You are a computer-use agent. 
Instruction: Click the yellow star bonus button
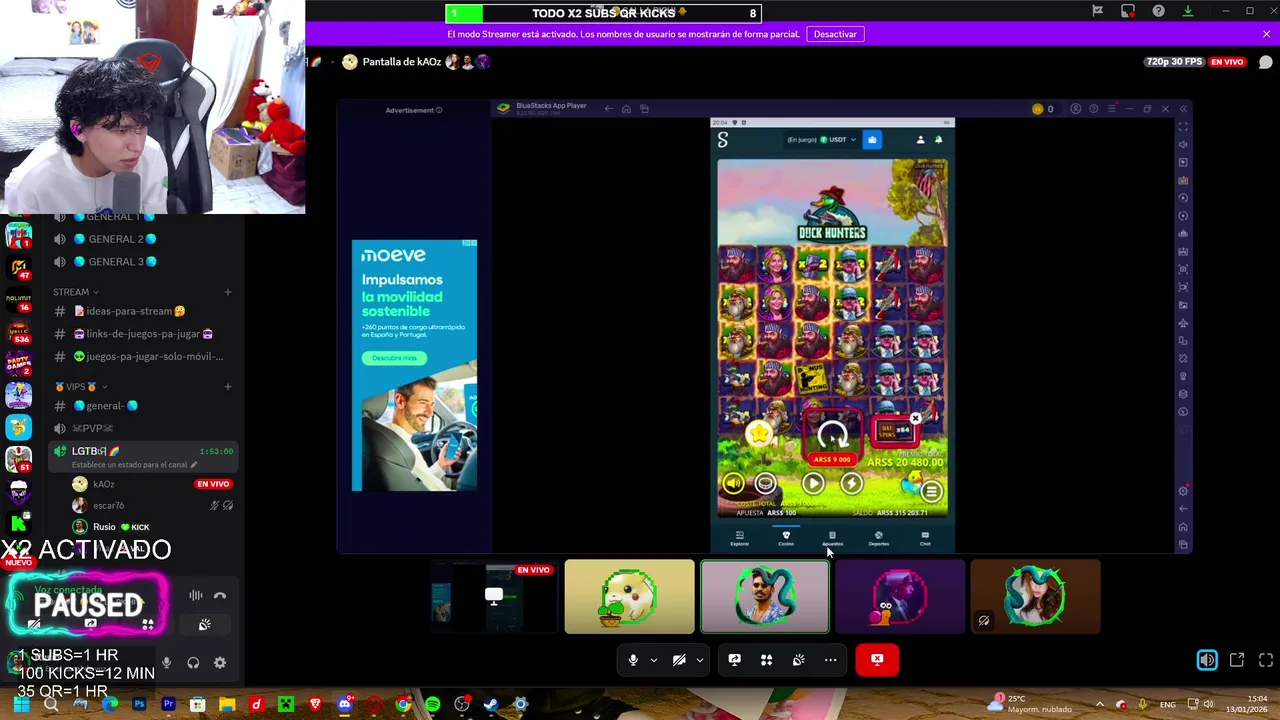point(759,434)
